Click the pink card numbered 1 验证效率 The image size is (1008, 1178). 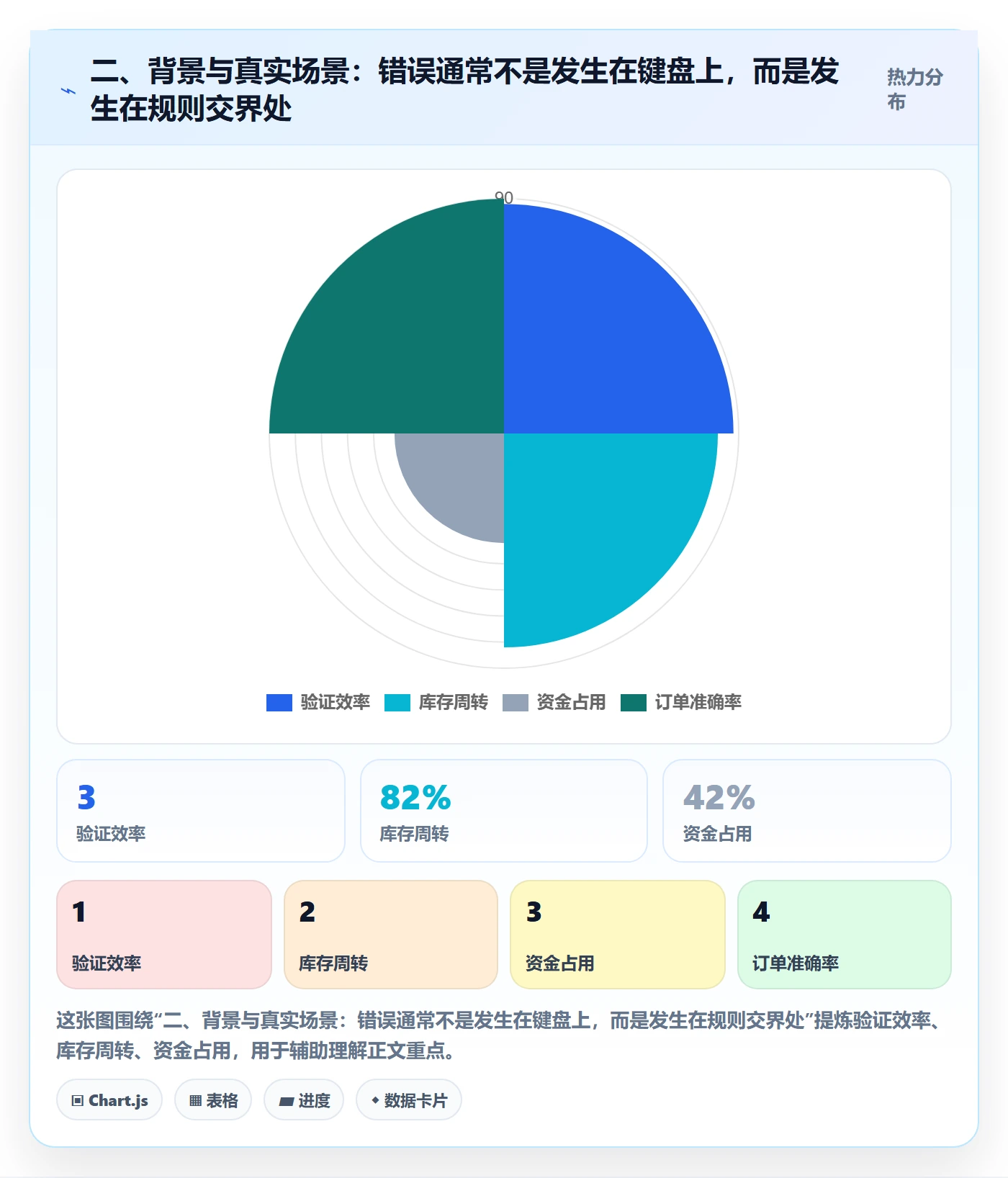[164, 935]
